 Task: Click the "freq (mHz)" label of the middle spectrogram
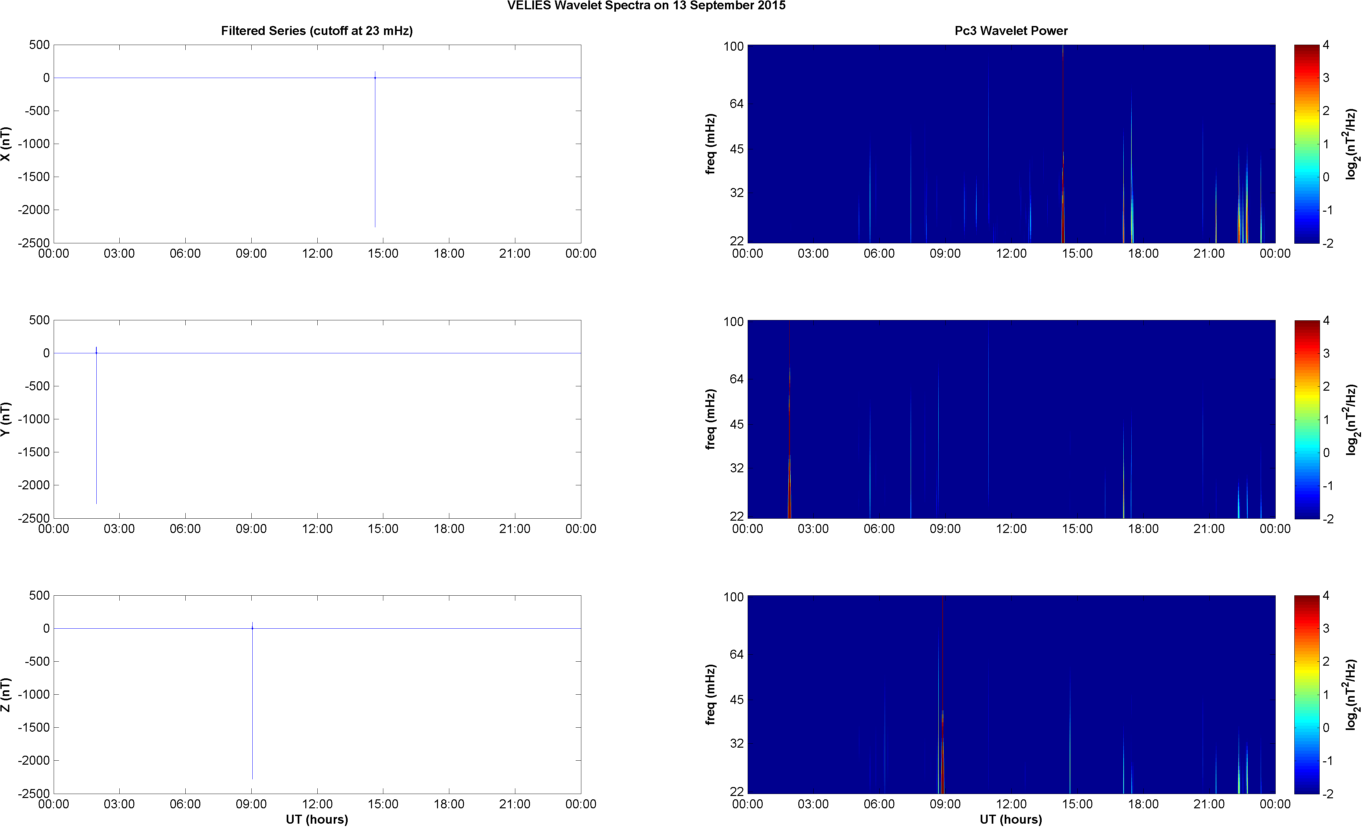[711, 419]
